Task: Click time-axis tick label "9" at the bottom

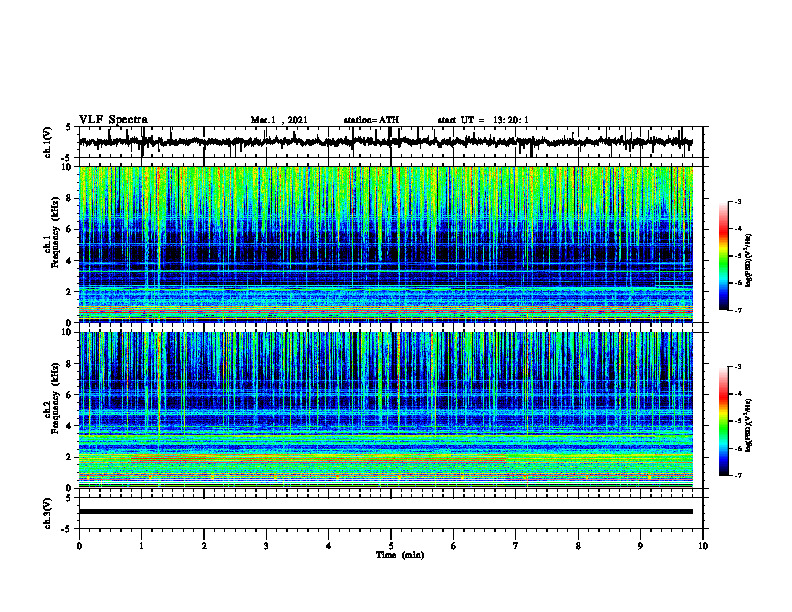Action: click(x=640, y=546)
